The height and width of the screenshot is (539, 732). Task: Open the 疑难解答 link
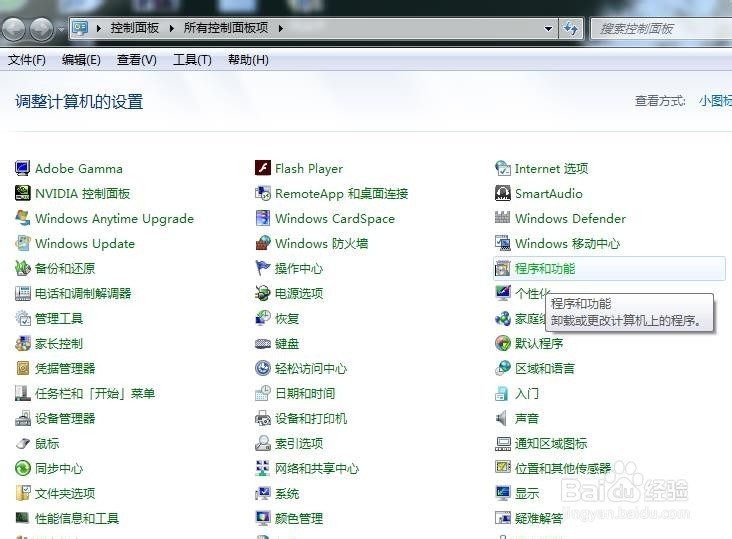[539, 518]
